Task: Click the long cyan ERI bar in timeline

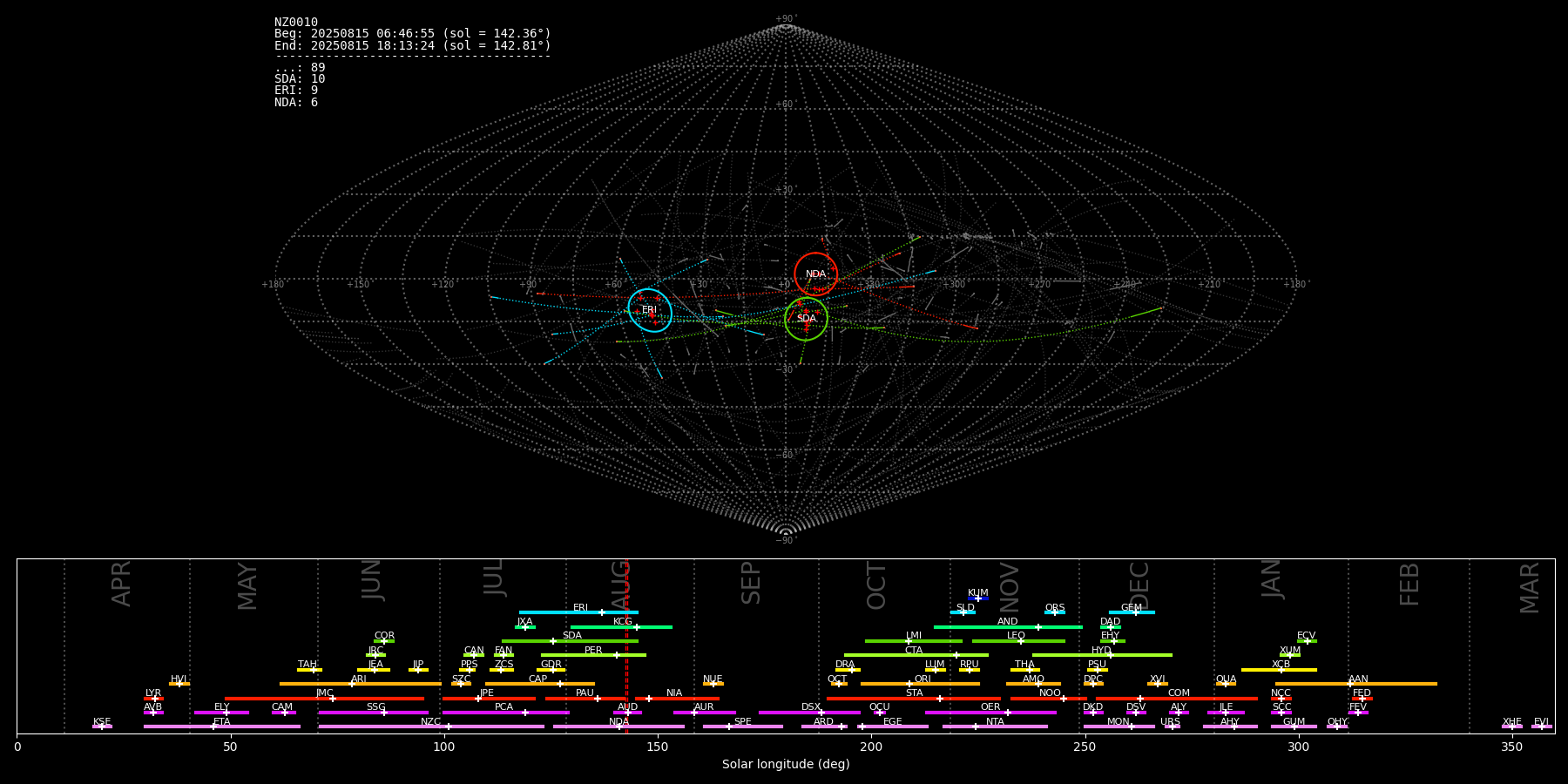Action: 578,612
